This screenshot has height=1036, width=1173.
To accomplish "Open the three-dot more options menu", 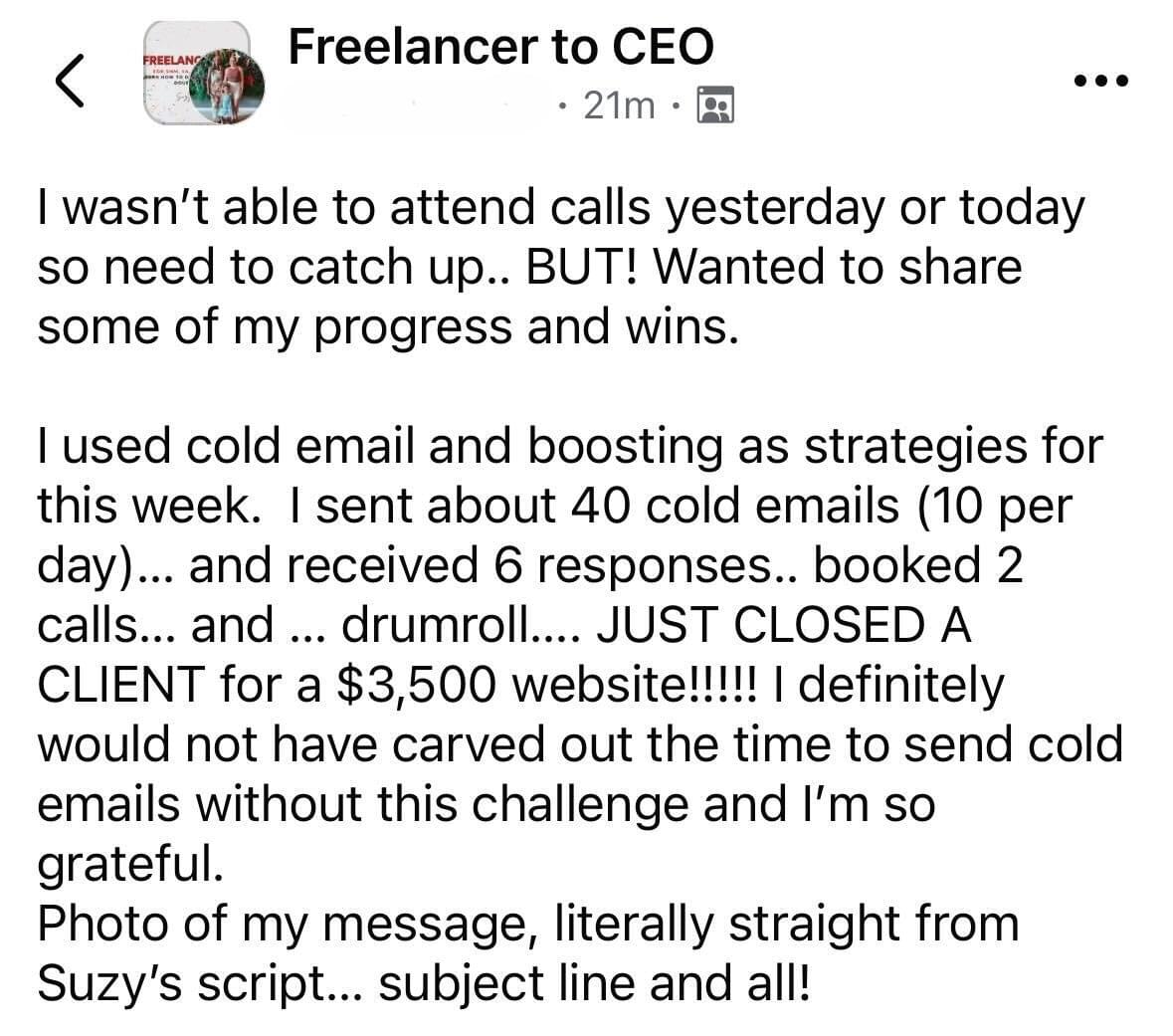I will [1100, 80].
